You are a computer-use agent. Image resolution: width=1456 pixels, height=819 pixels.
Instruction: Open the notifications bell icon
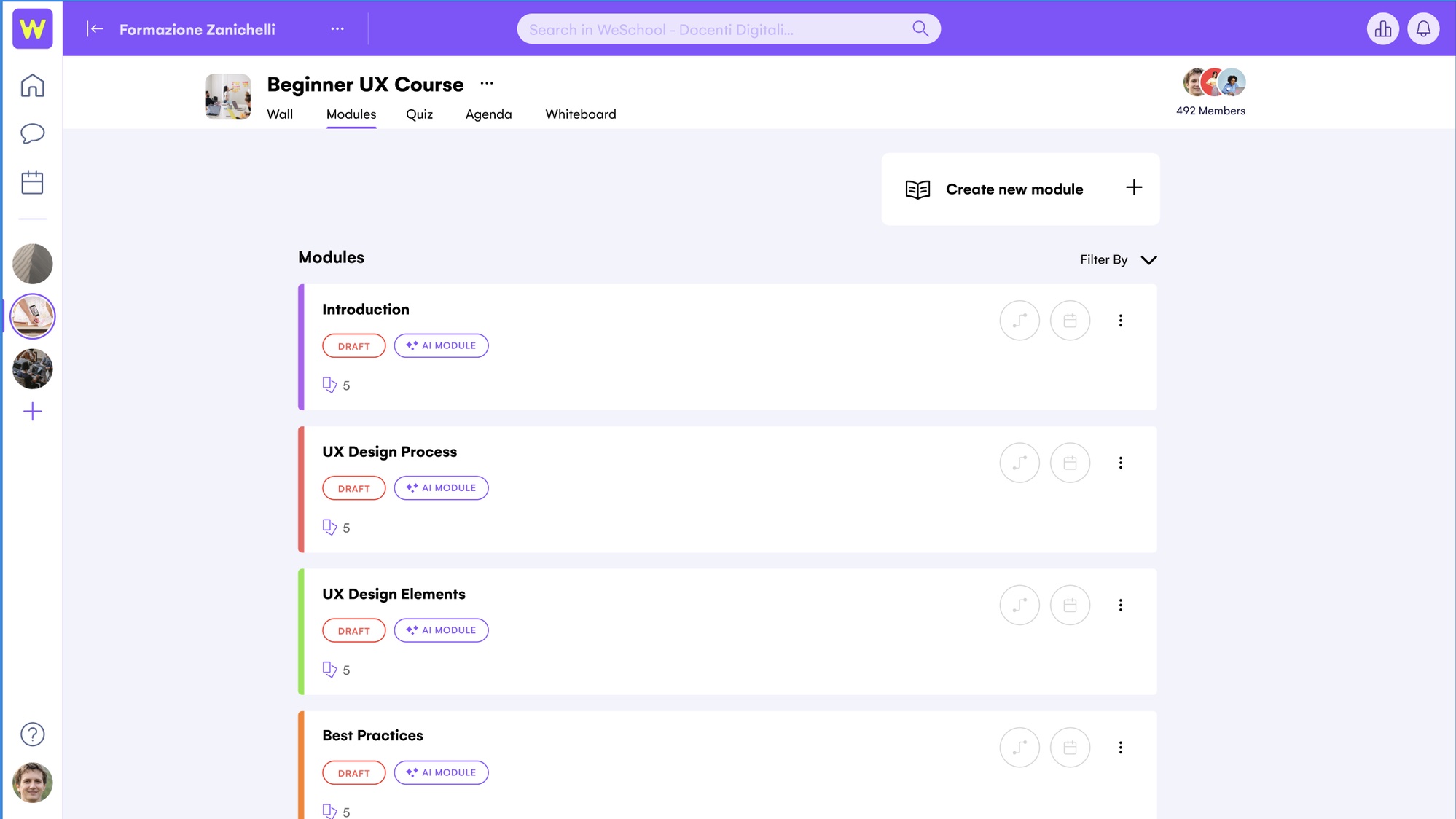[x=1422, y=28]
